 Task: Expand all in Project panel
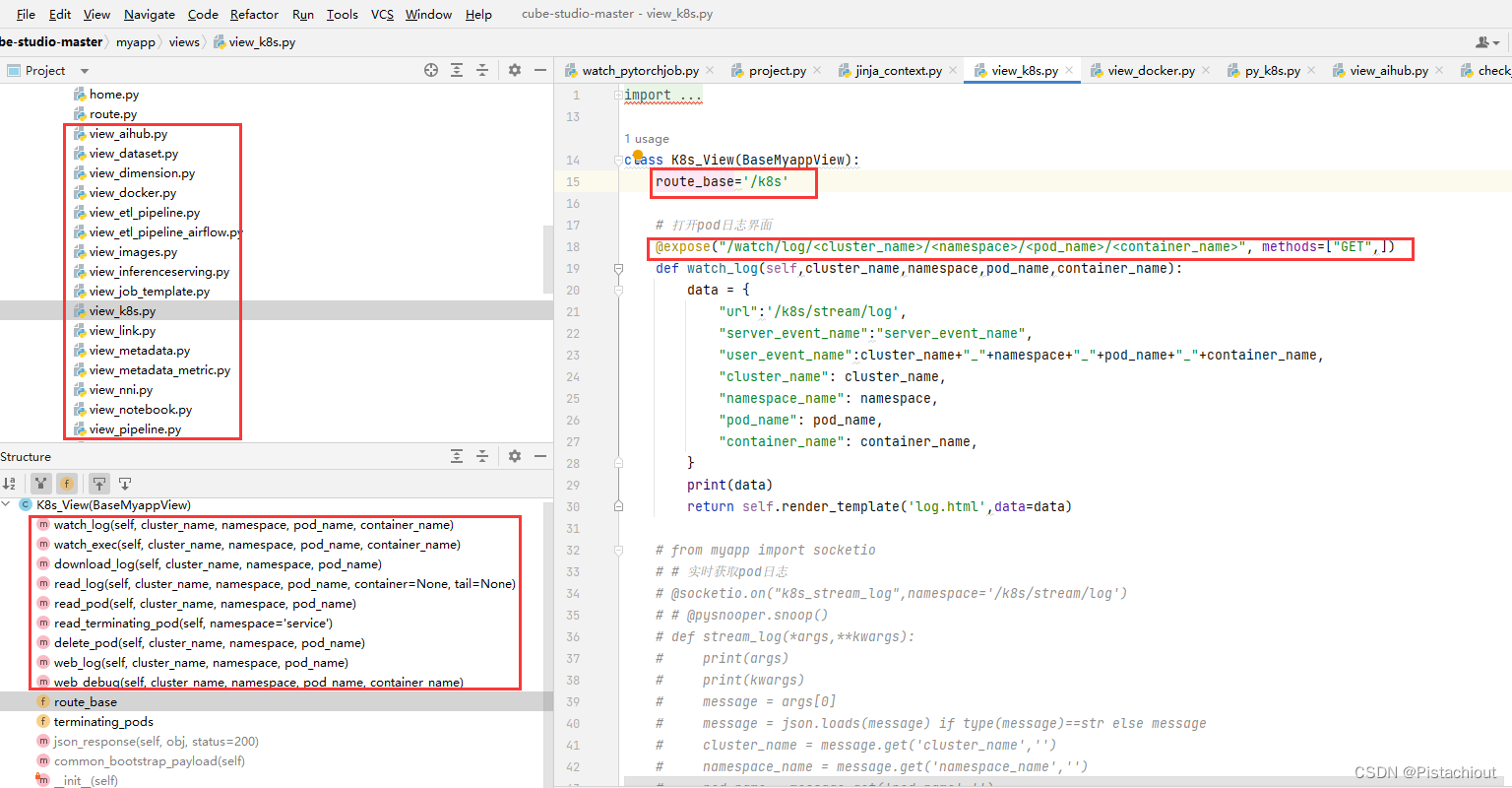tap(457, 70)
